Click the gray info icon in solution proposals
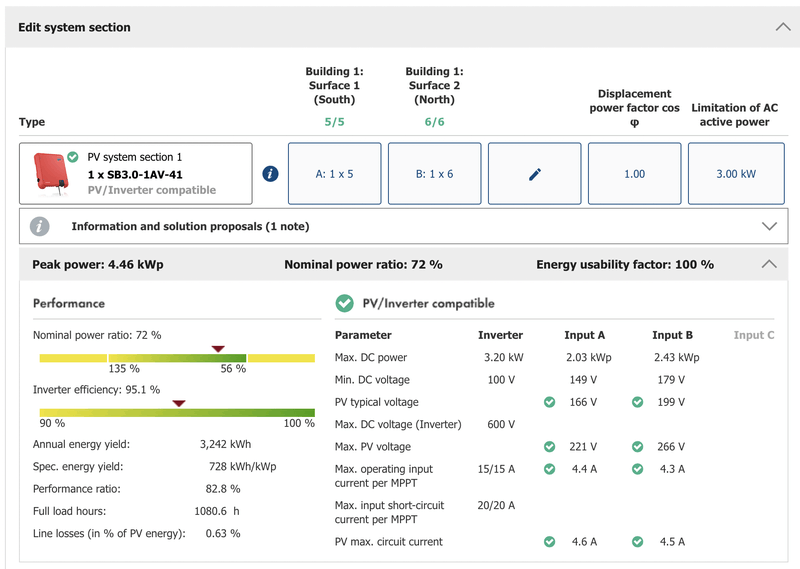This screenshot has height=569, width=800. tap(40, 226)
